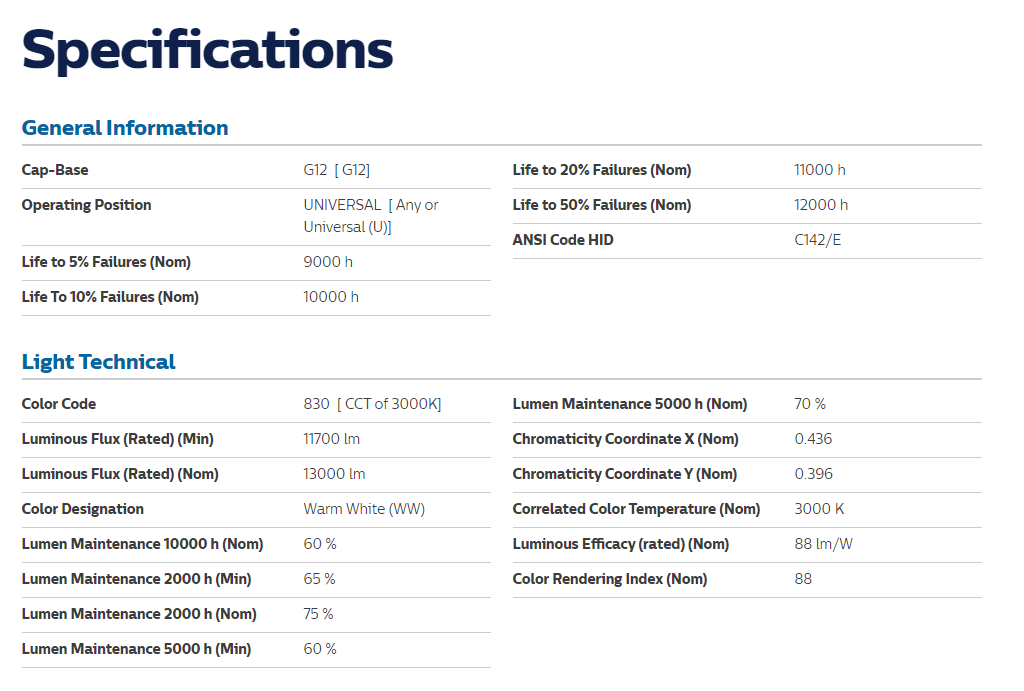Select the ANSI Code HID label
Image resolution: width=1024 pixels, height=691 pixels.
[563, 240]
